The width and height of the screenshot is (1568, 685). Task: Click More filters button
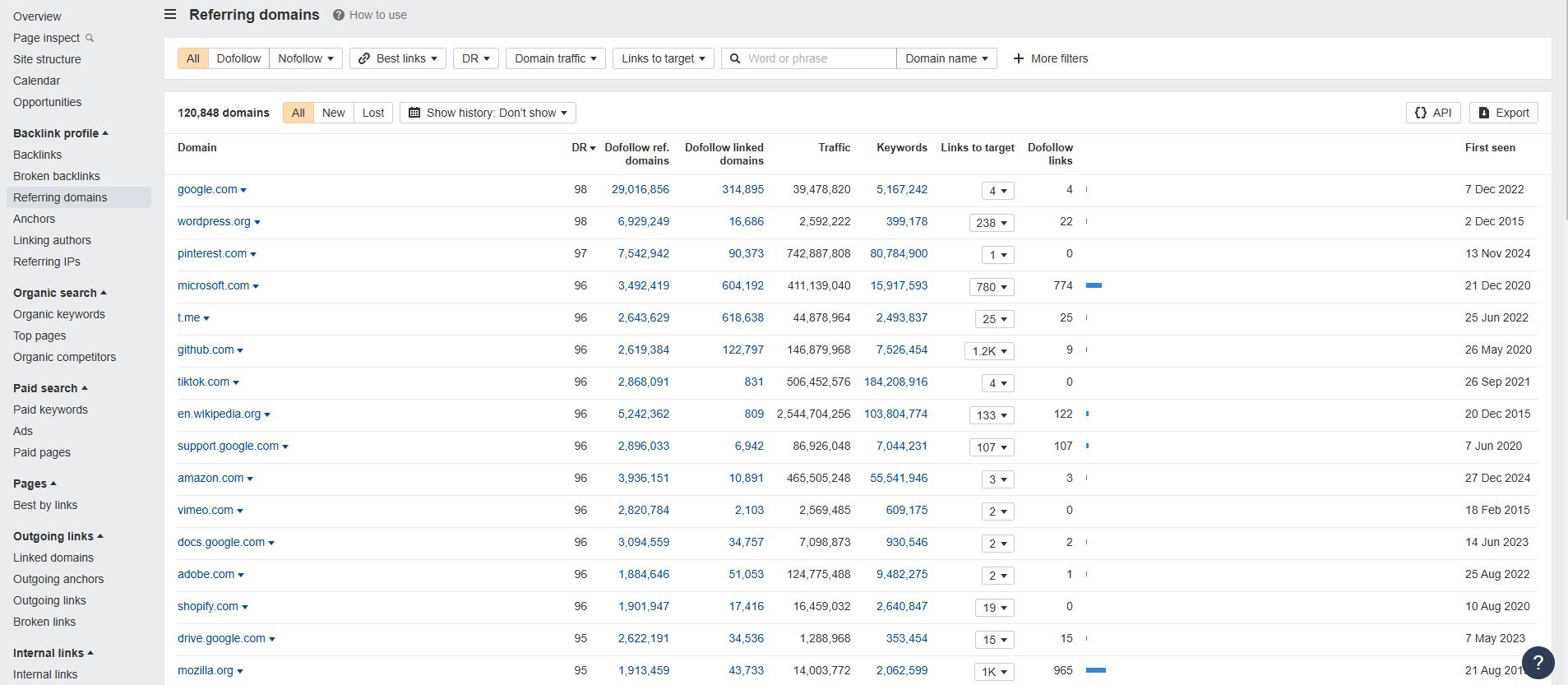1051,58
